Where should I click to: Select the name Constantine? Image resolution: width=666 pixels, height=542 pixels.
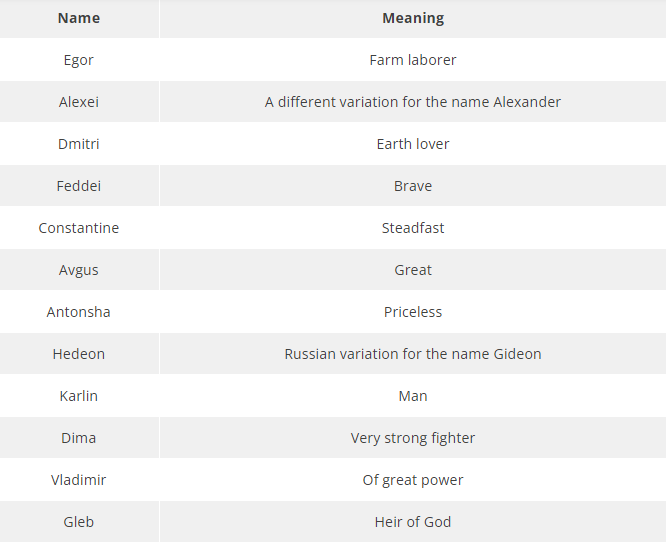click(79, 228)
